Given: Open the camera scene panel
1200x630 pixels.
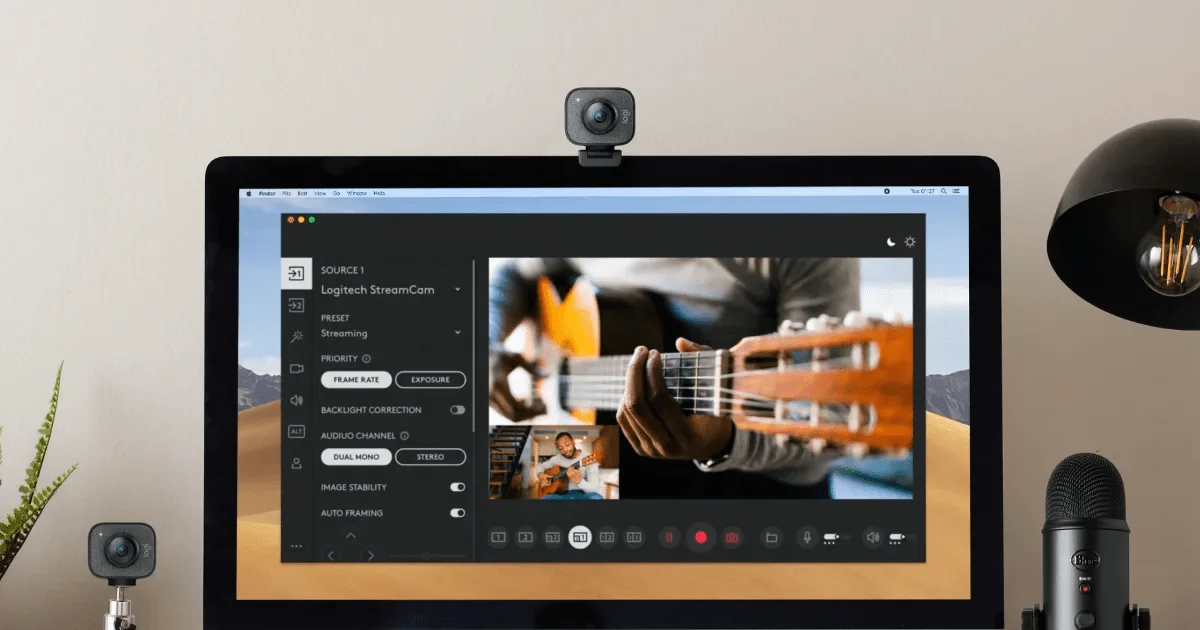Looking at the screenshot, I should click(296, 368).
